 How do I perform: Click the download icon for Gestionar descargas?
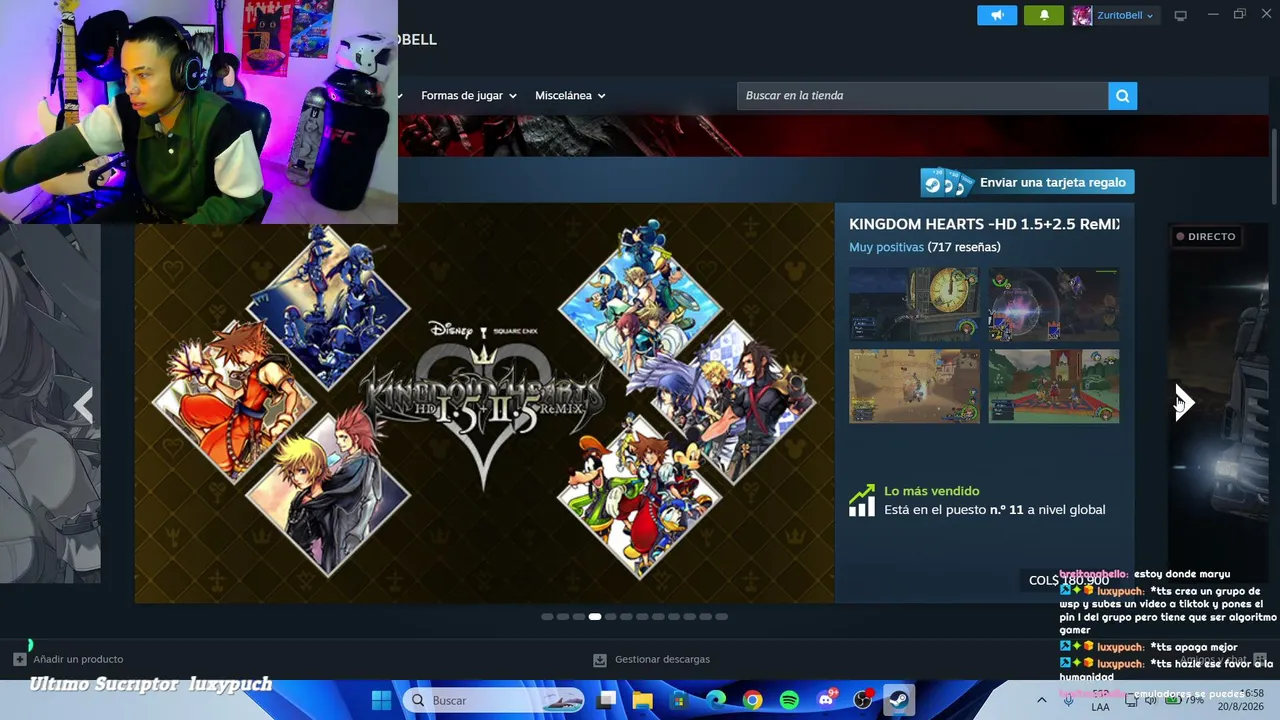click(600, 660)
